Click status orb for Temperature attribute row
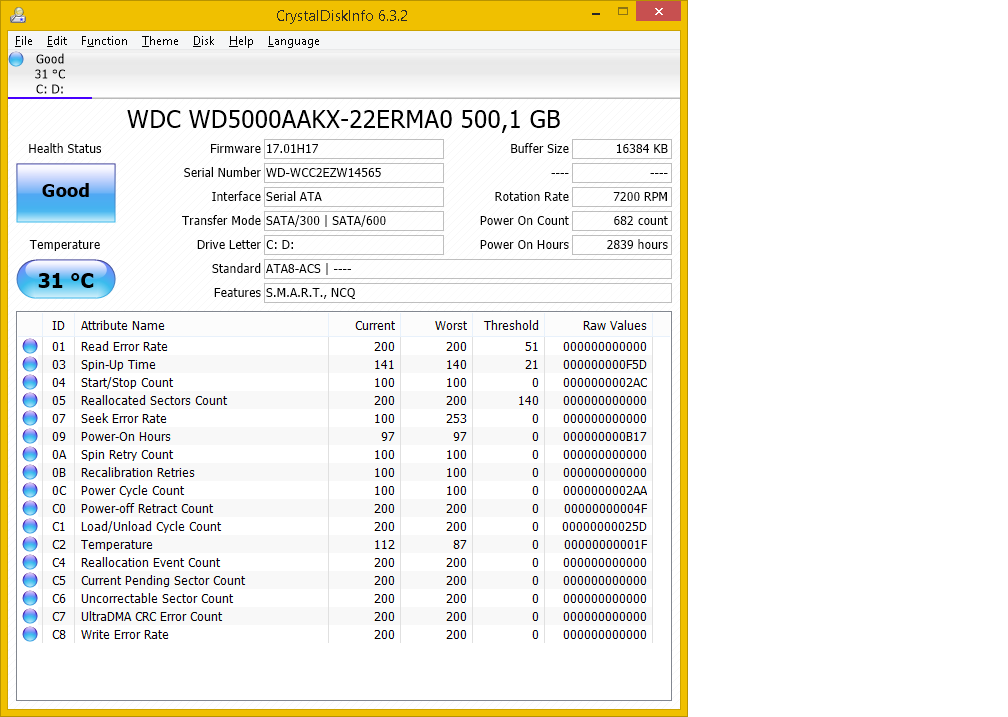1008x717 pixels. point(30,544)
